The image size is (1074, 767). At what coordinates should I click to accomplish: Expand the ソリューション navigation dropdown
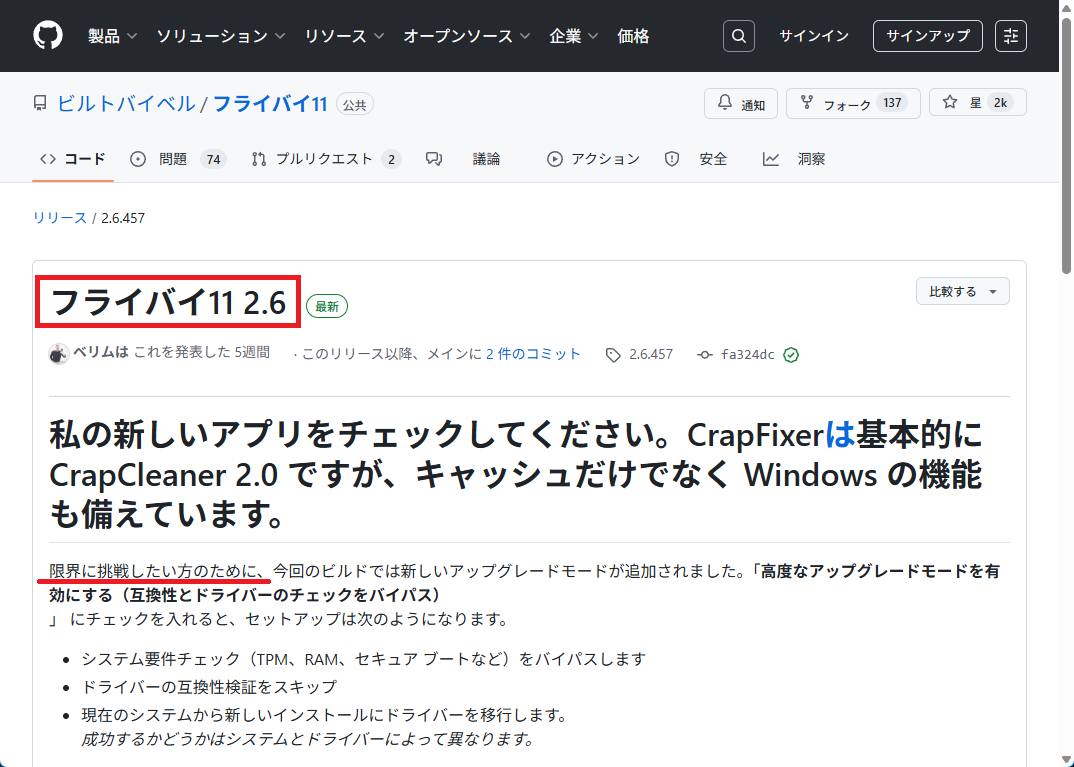[x=221, y=36]
